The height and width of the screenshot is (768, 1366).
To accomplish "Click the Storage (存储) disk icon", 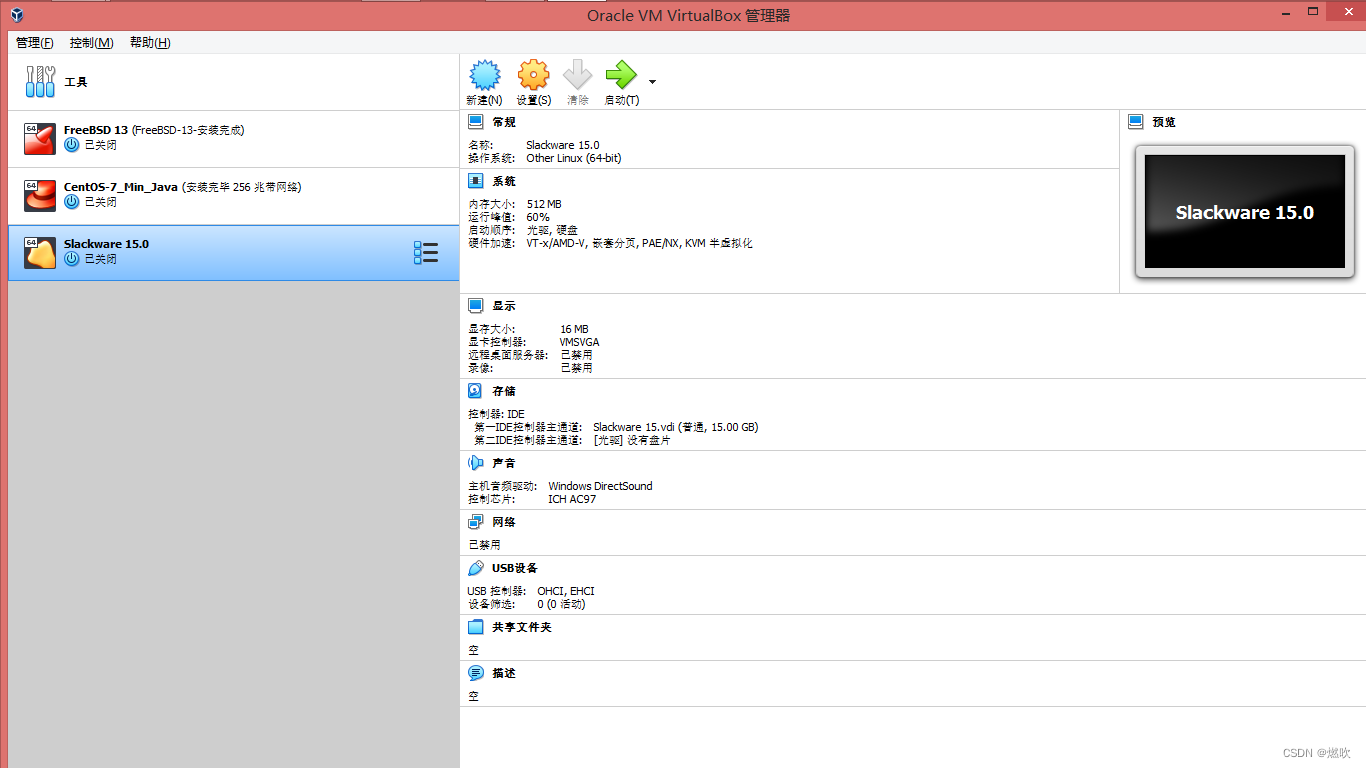I will click(x=476, y=391).
